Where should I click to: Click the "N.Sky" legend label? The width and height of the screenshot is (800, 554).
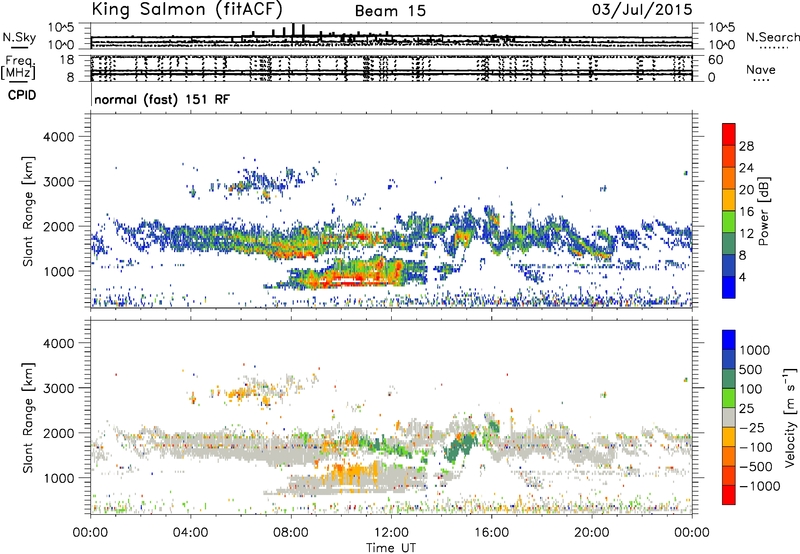19,37
